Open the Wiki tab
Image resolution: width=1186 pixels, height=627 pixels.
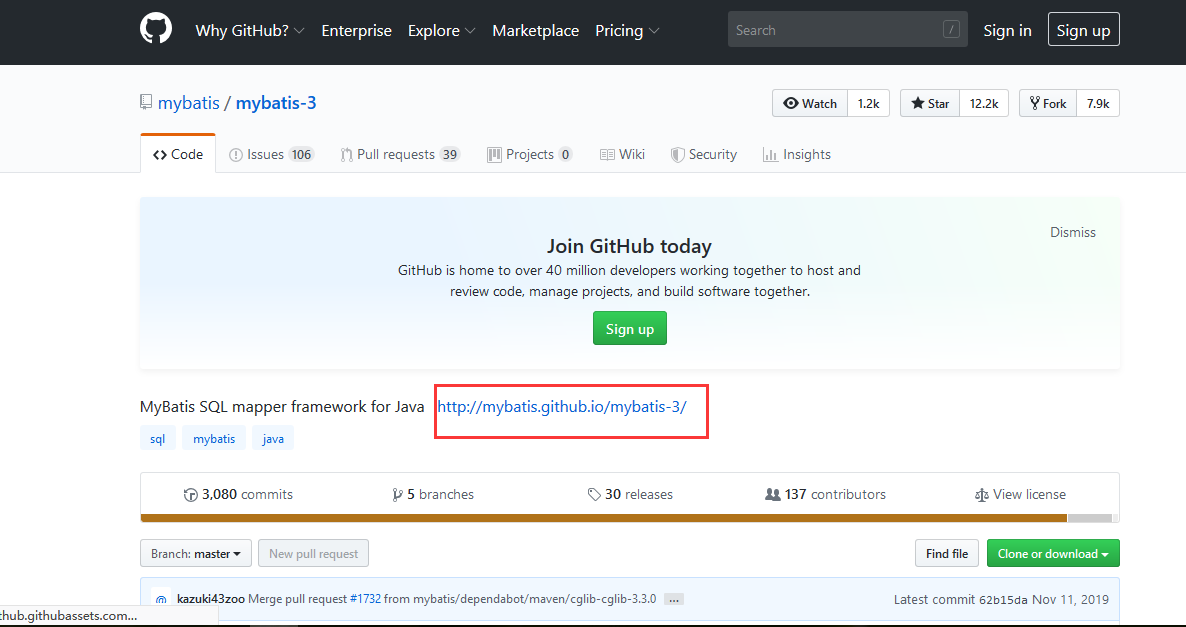(622, 154)
